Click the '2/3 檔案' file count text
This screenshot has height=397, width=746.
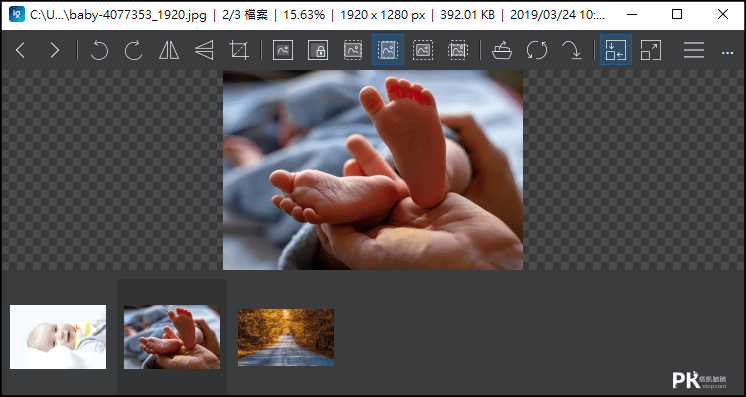245,15
